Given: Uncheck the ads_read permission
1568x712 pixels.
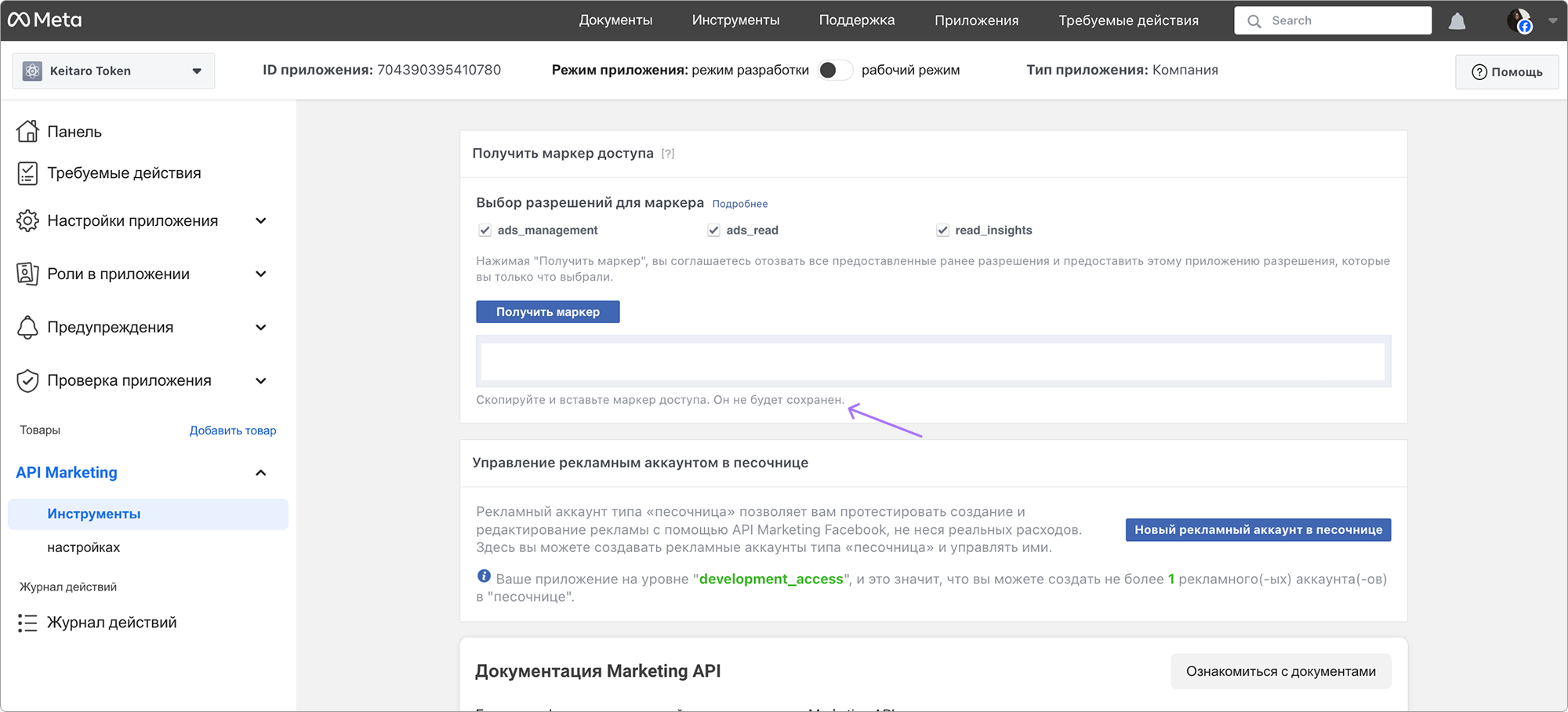Looking at the screenshot, I should tap(713, 231).
